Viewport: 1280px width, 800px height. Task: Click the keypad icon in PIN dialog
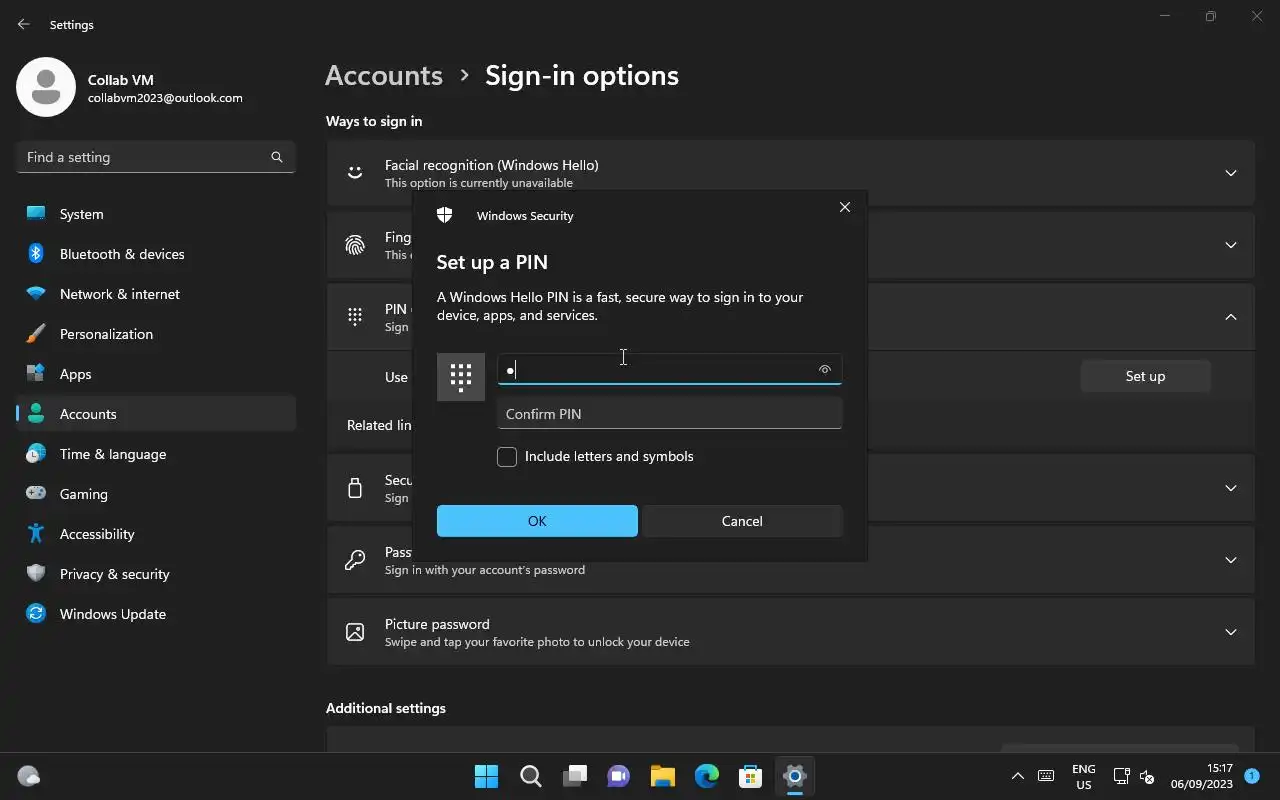coord(461,377)
